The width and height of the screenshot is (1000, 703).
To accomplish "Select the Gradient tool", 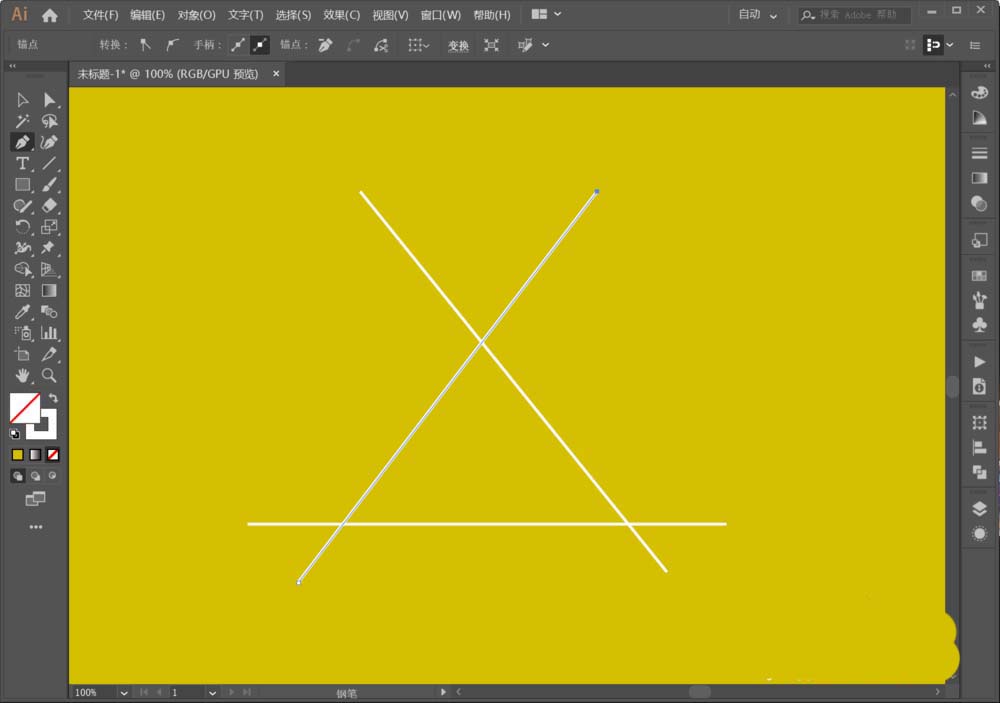I will click(x=49, y=291).
